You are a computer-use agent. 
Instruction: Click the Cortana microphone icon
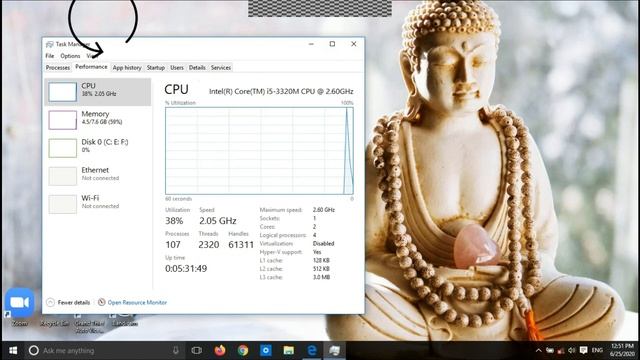click(176, 350)
